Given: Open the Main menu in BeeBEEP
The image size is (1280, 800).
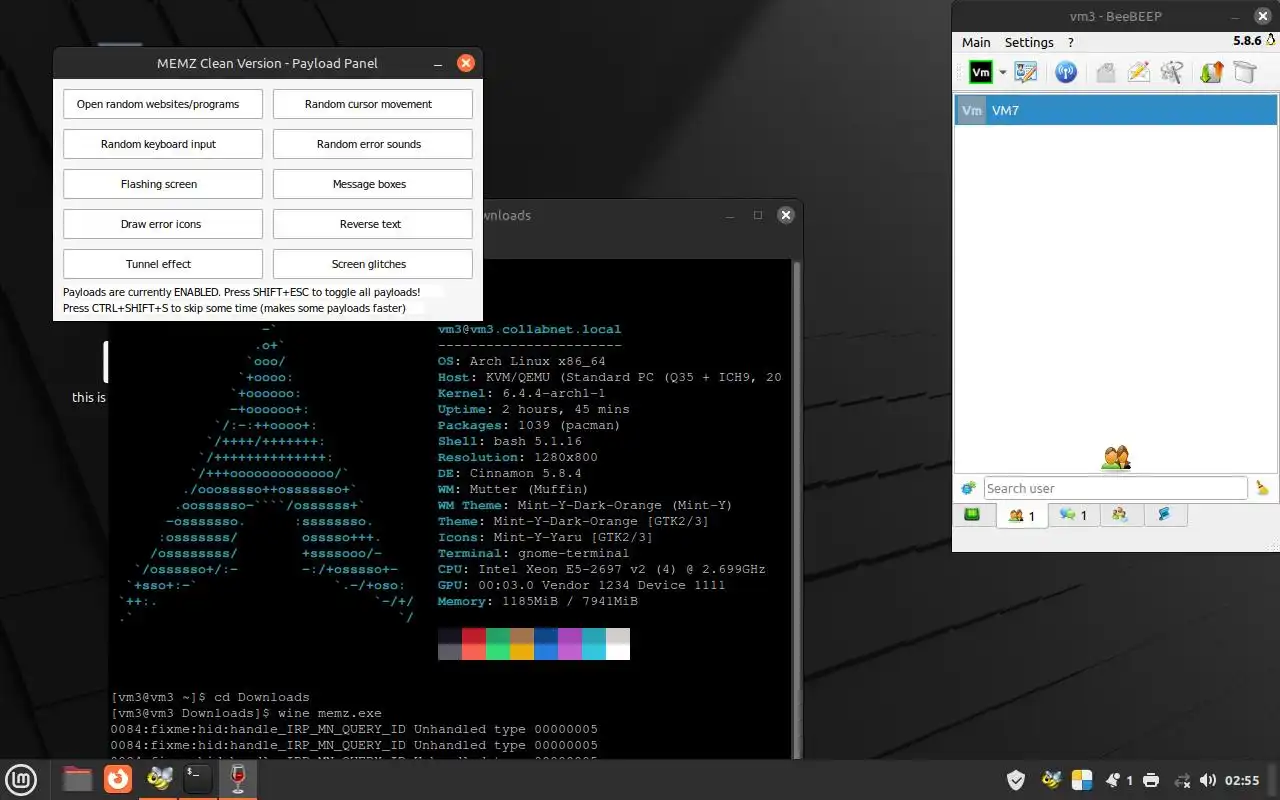Looking at the screenshot, I should click(x=976, y=42).
